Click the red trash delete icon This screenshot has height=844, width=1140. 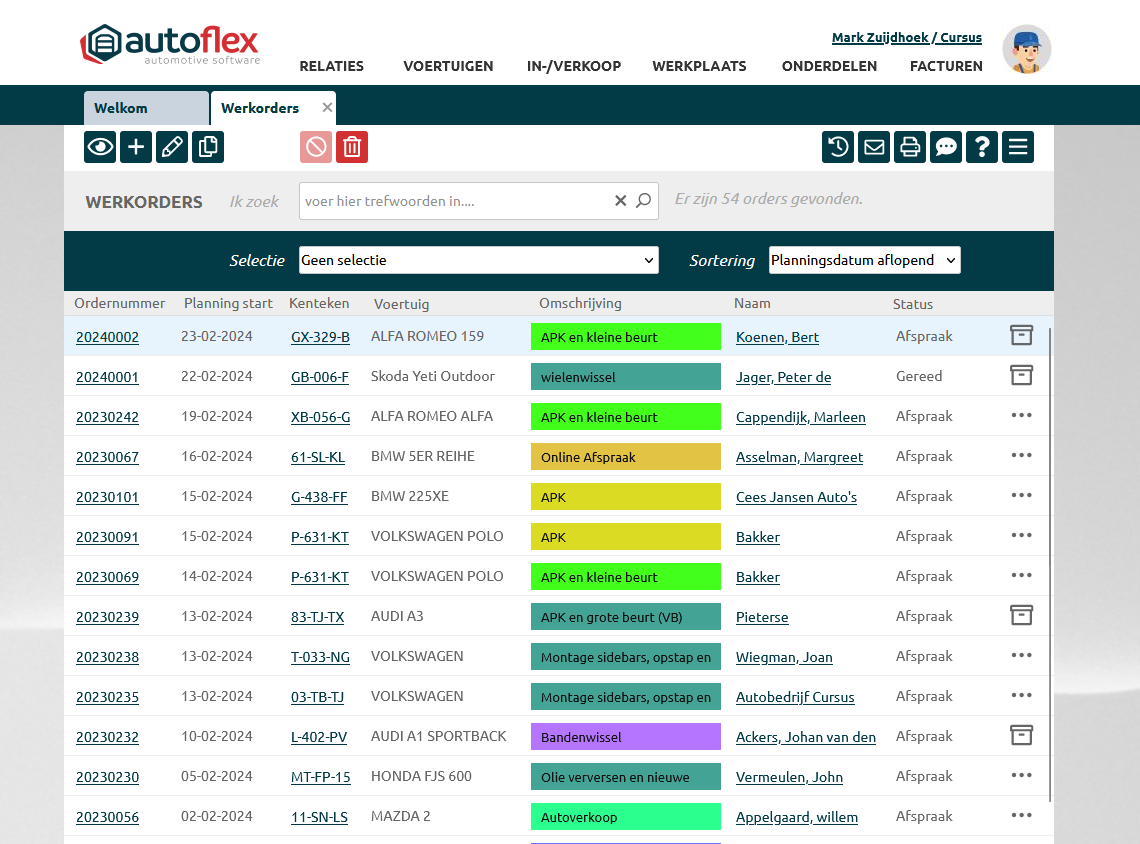pyautogui.click(x=352, y=147)
